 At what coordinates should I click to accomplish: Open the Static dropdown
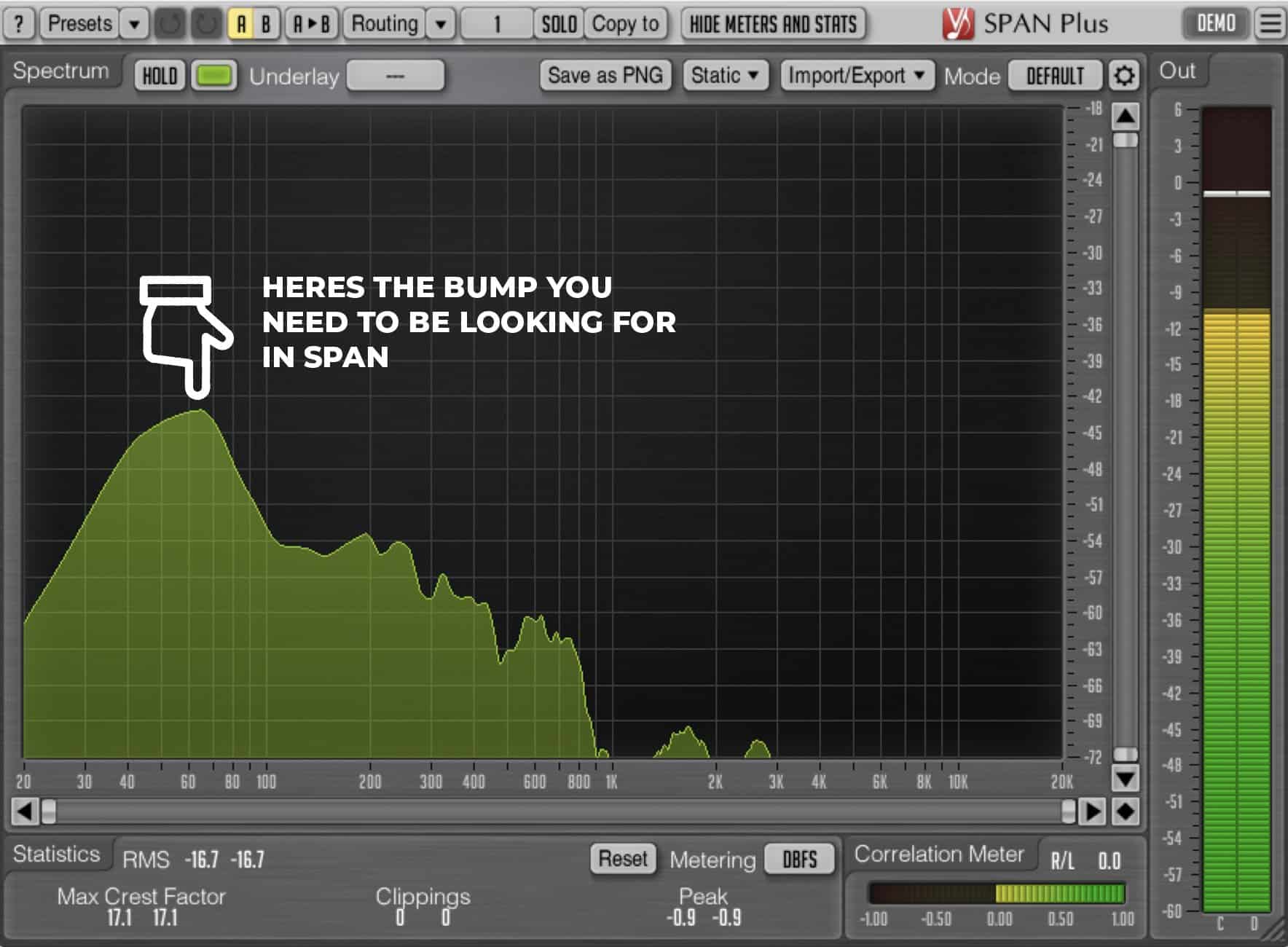click(725, 76)
